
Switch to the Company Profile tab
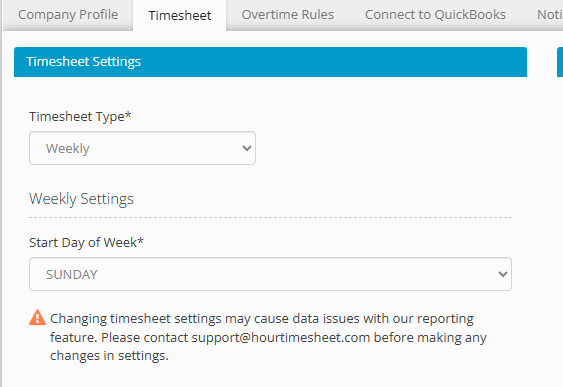coord(68,15)
